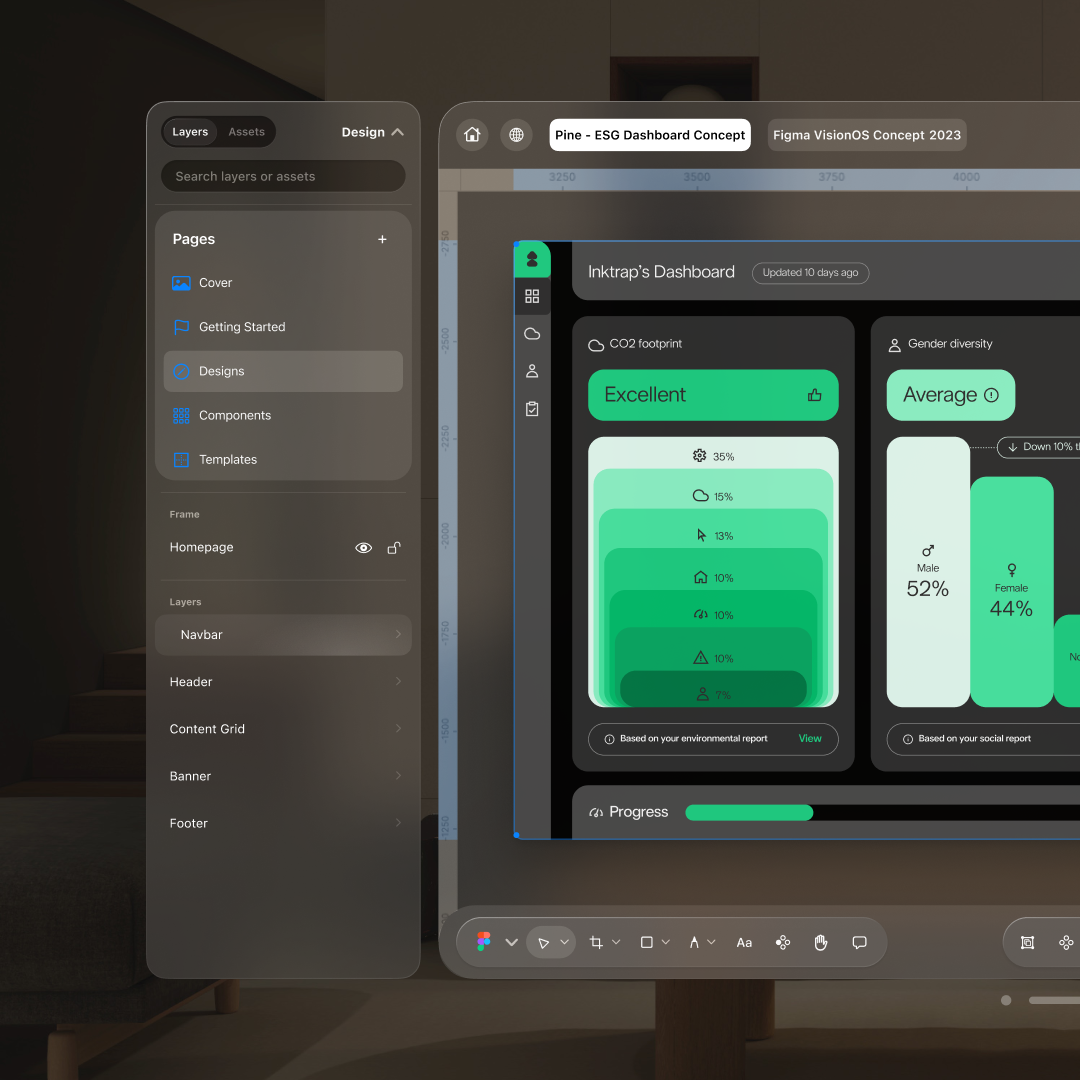Switch to the Layers tab
Screen dimensions: 1080x1080
190,132
